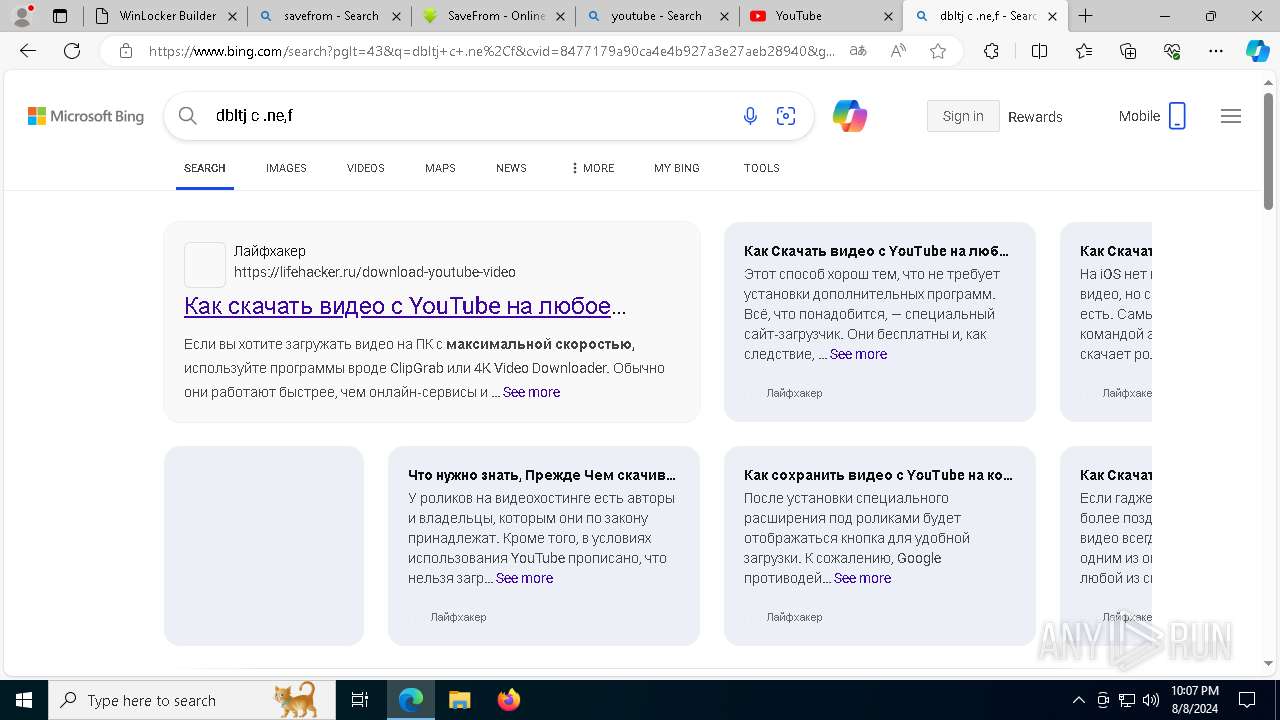The height and width of the screenshot is (720, 1280).
Task: Open Browser essentials heart icon
Action: coord(1172,51)
